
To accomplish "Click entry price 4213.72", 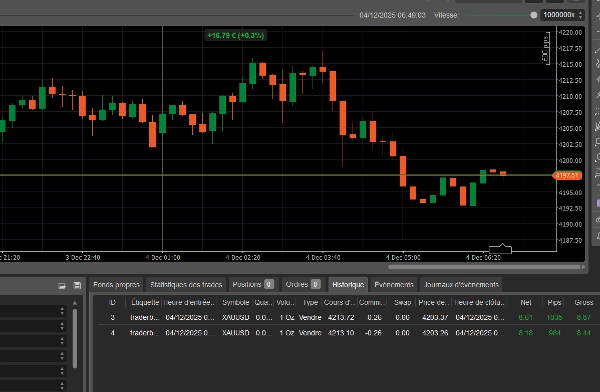I will point(341,318).
